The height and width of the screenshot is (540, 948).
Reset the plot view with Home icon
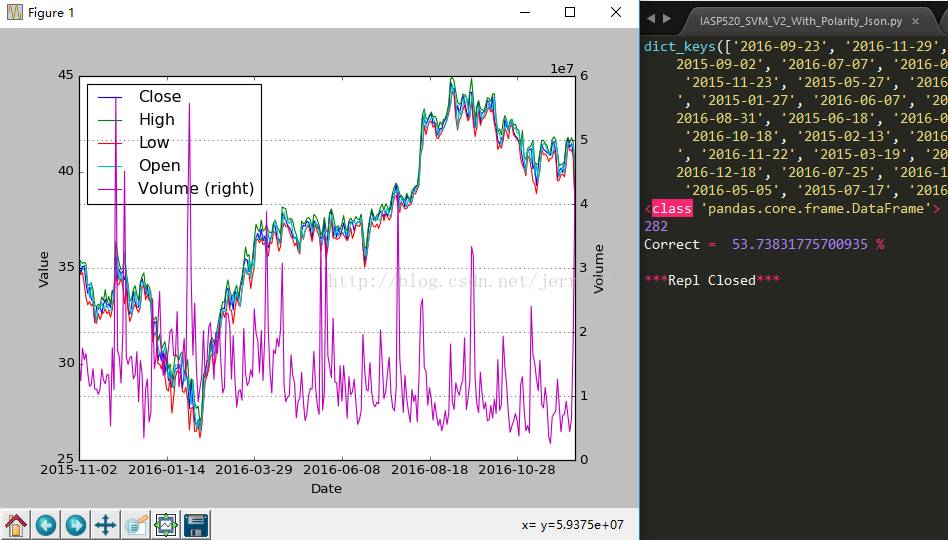[x=16, y=524]
